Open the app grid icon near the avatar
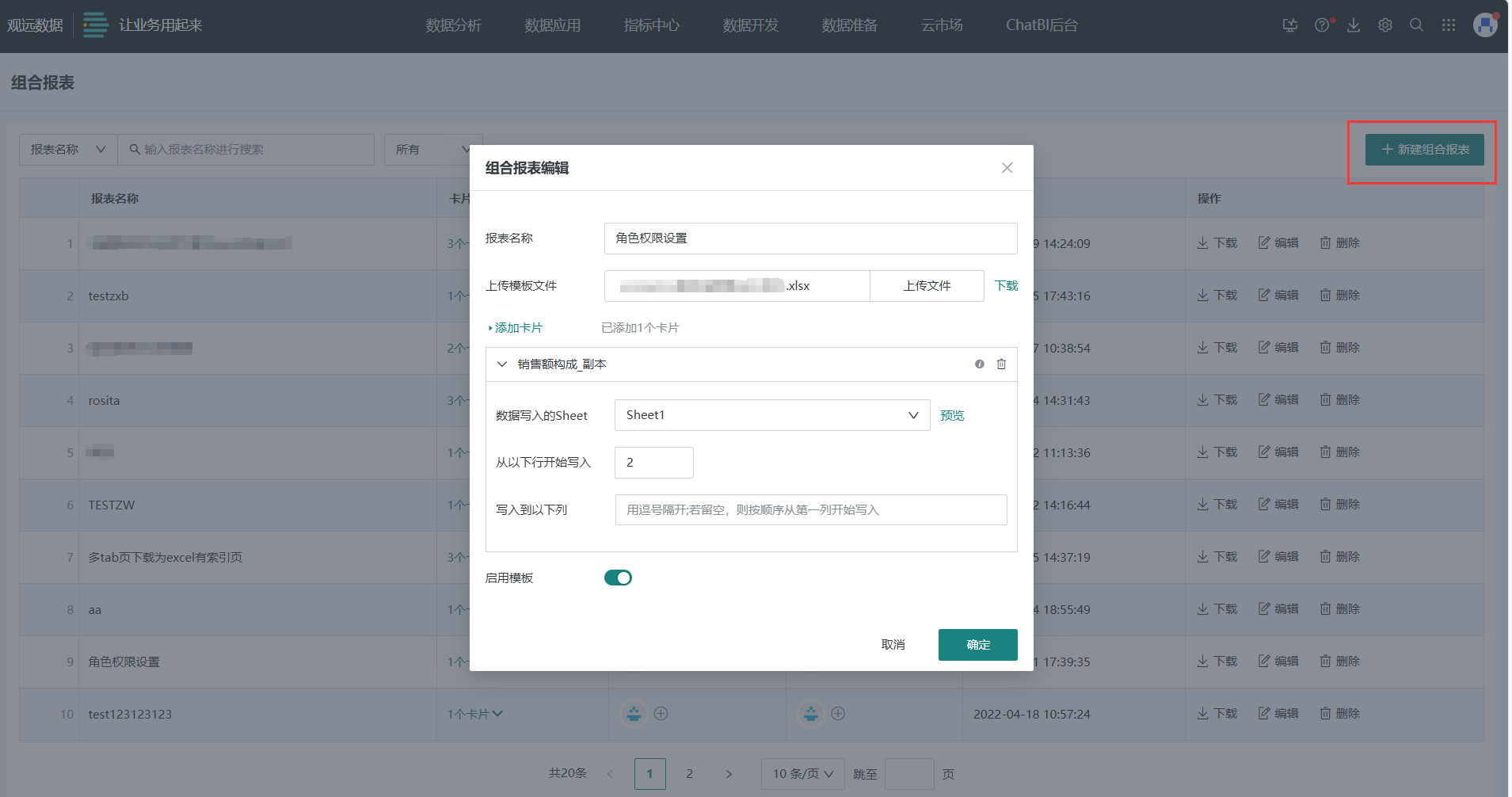This screenshot has height=797, width=1512. pos(1449,25)
